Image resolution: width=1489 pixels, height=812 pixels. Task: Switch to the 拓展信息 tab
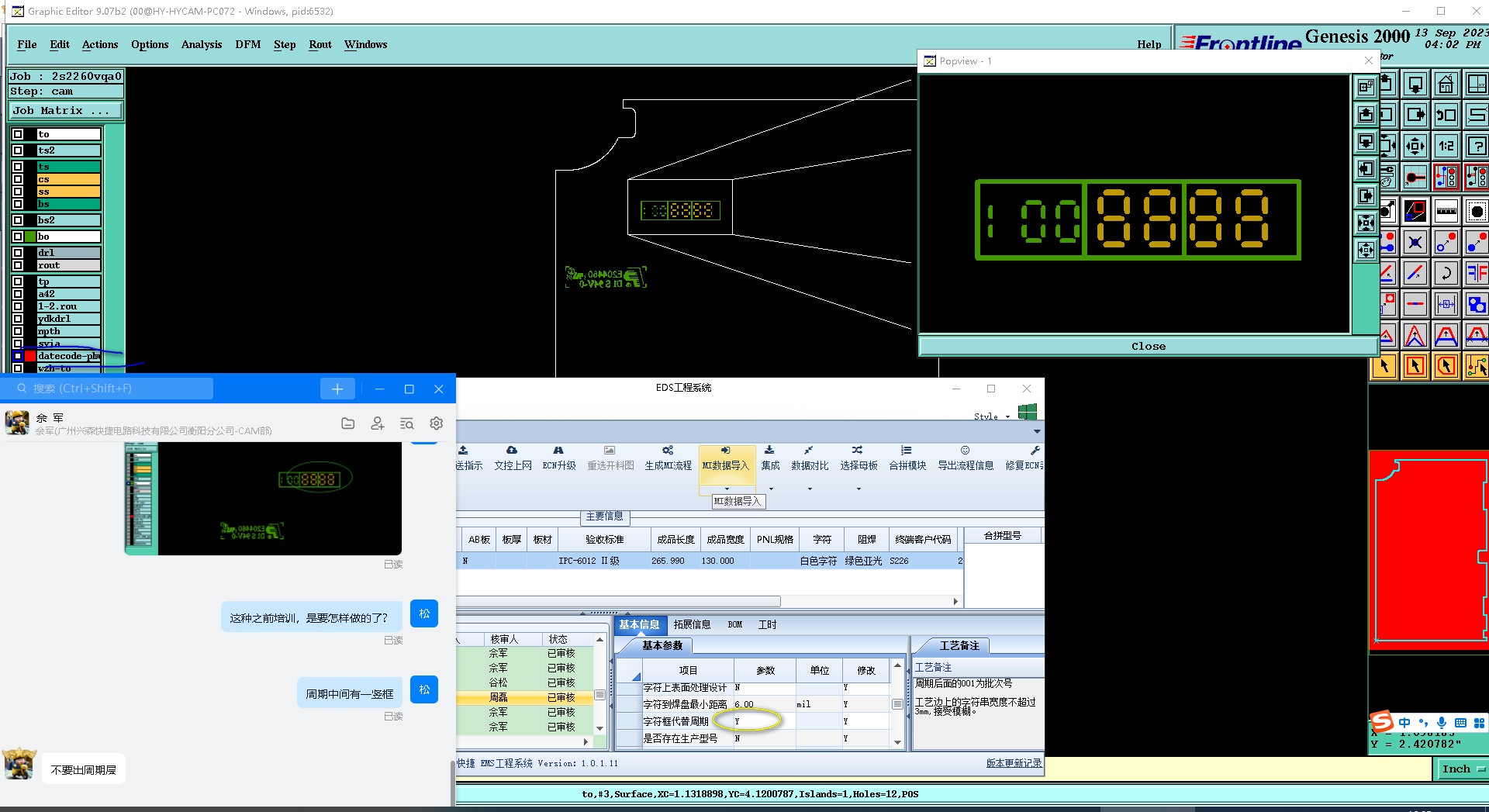click(692, 624)
